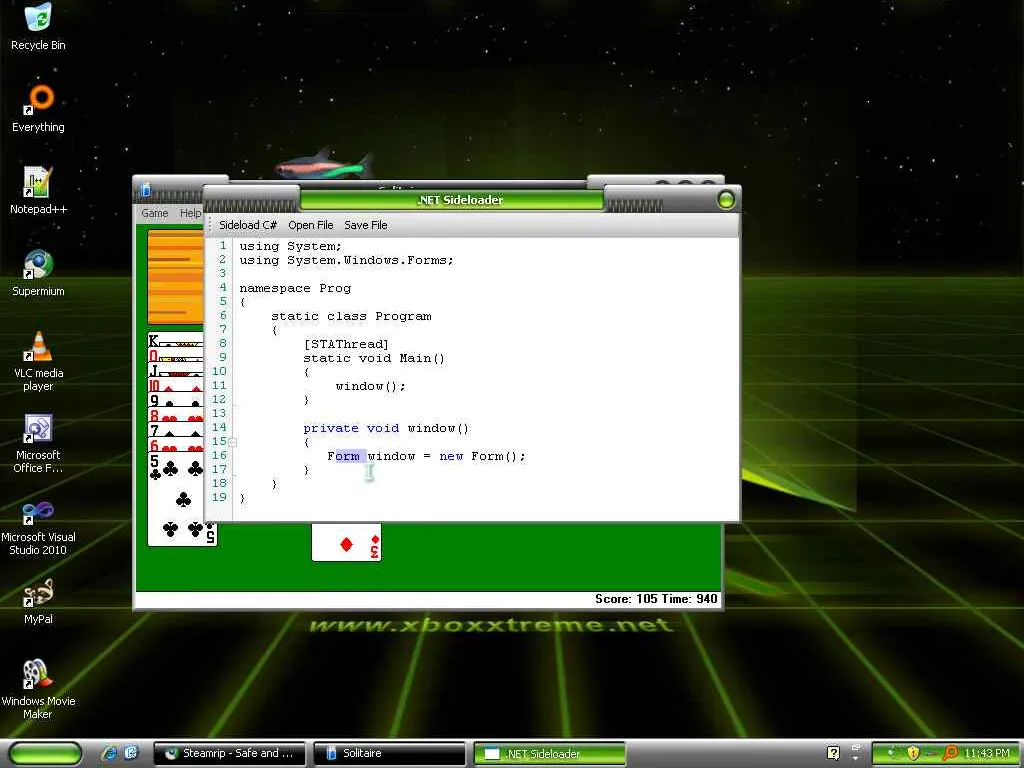
Task: Click the Everything magnifier tray icon
Action: tap(950, 754)
